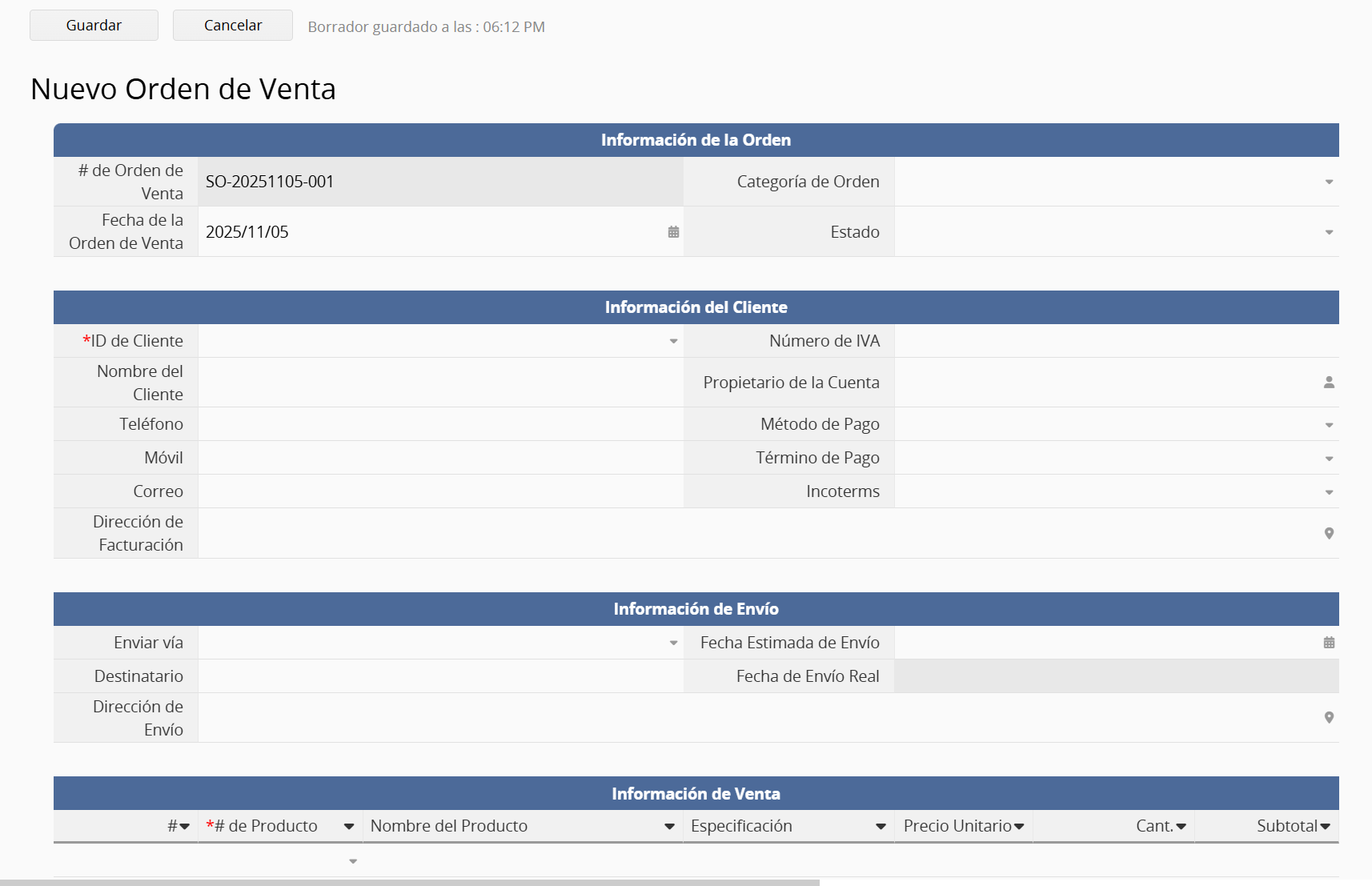Expand the Estado dropdown
The width and height of the screenshot is (1372, 886).
click(x=1329, y=233)
